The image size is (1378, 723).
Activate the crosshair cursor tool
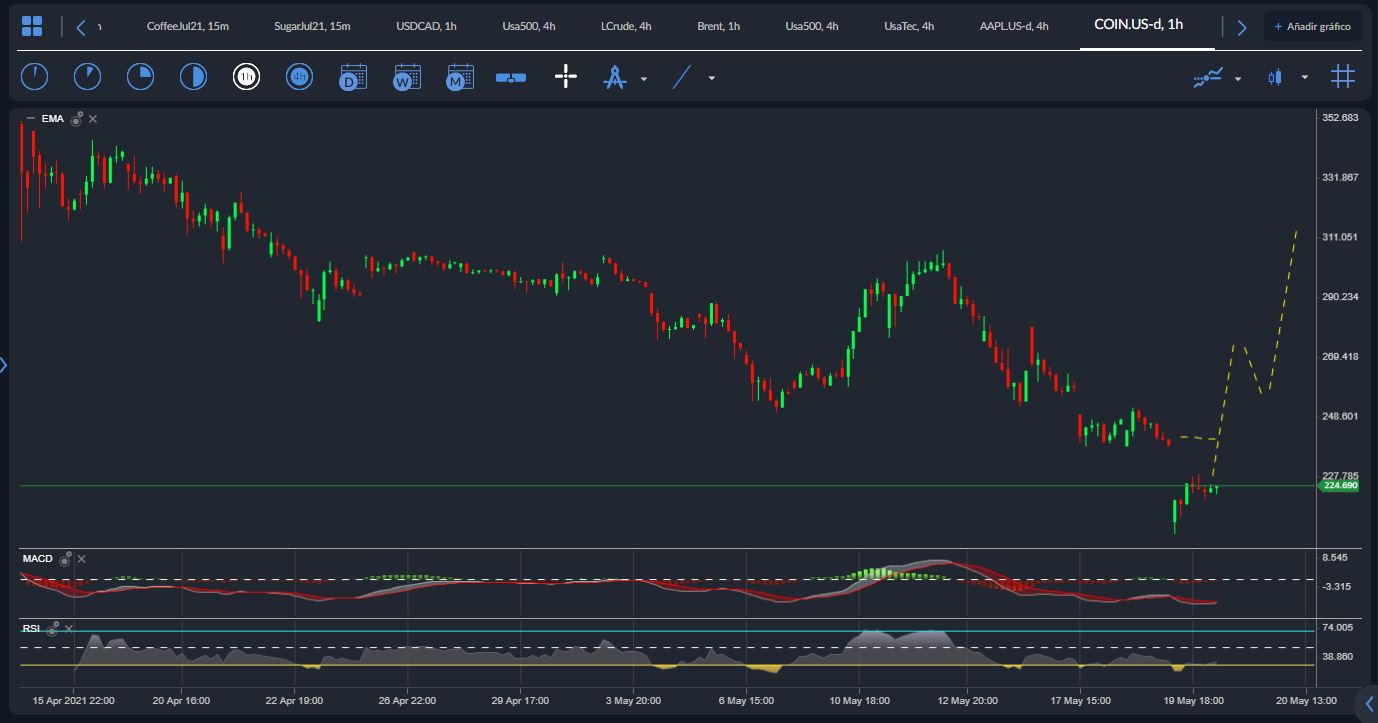click(x=565, y=76)
